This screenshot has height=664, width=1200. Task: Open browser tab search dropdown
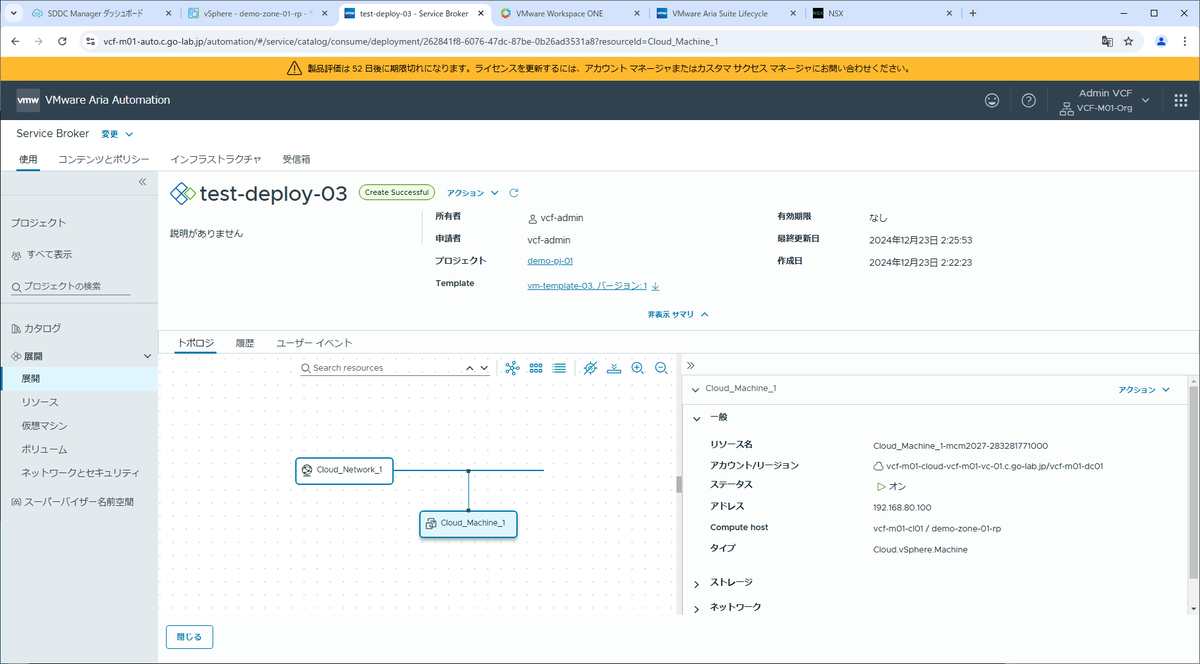15,13
